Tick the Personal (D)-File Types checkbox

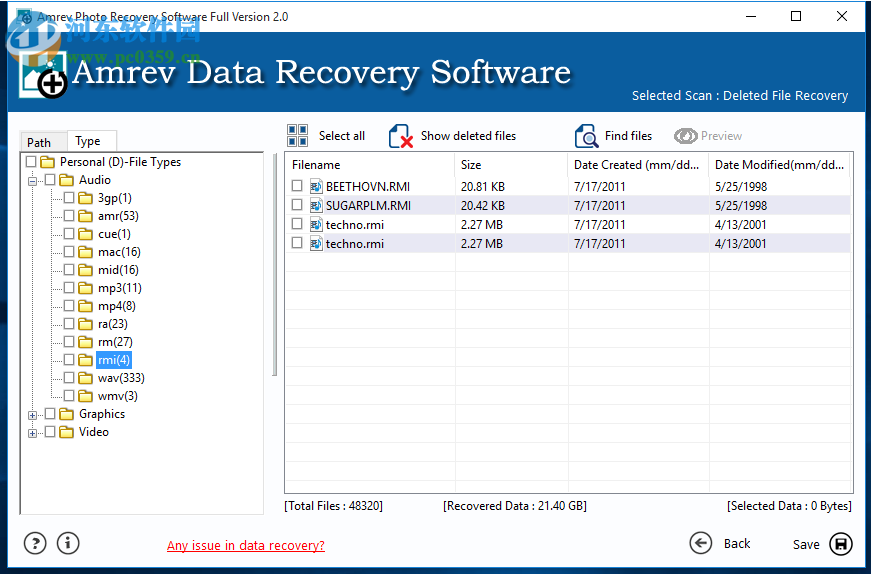[31, 162]
